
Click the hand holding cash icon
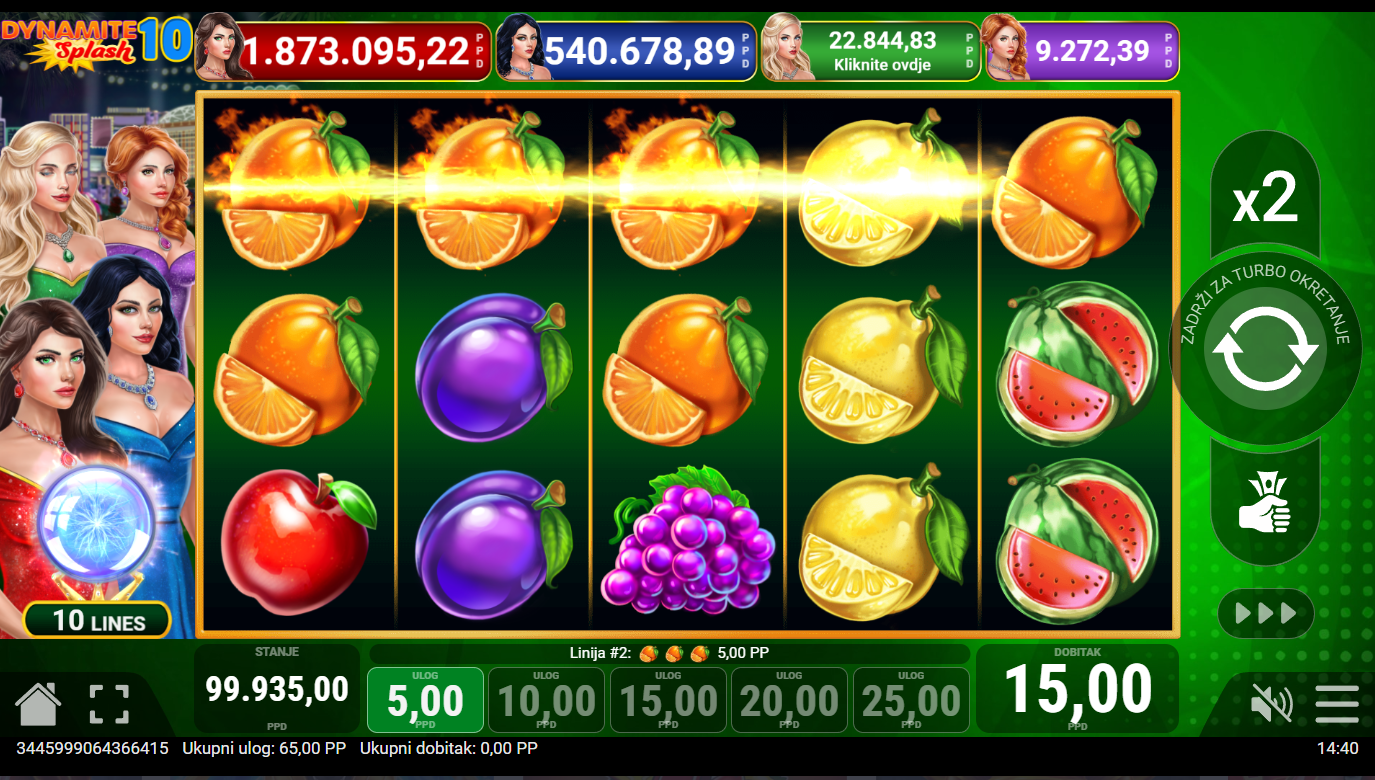pyautogui.click(x=1265, y=503)
